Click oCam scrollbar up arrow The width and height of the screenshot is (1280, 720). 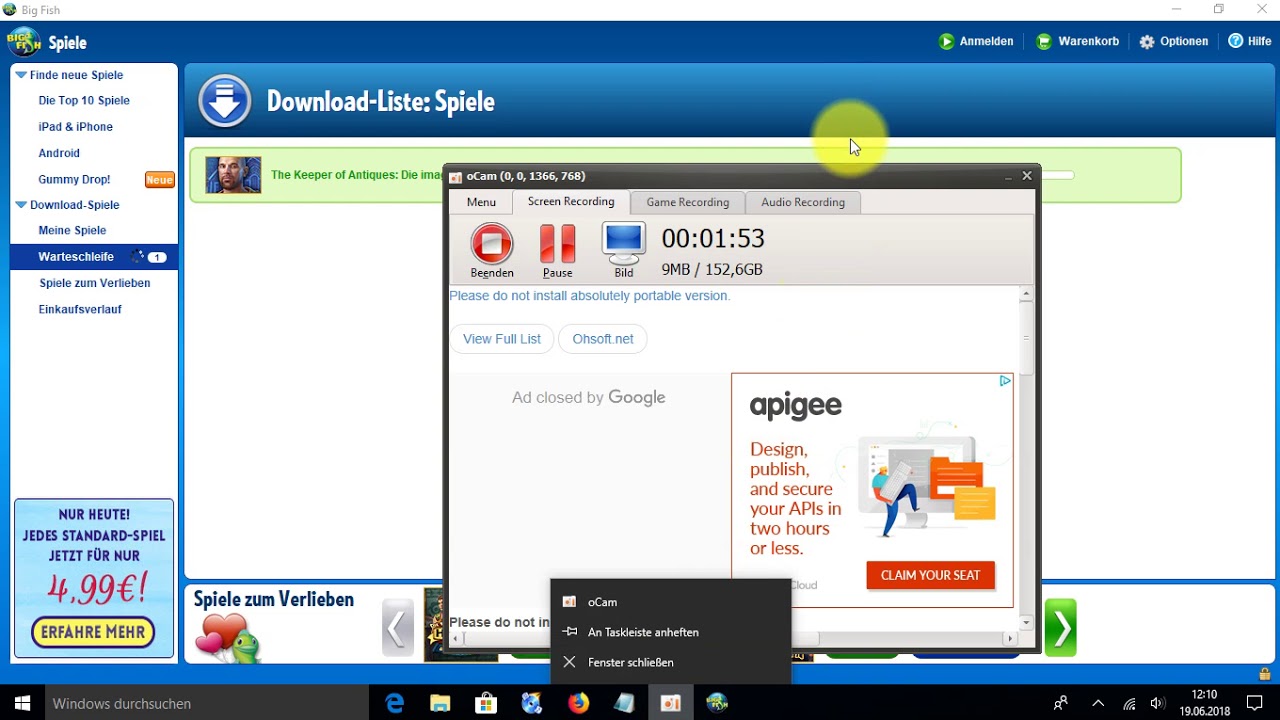click(x=1026, y=295)
